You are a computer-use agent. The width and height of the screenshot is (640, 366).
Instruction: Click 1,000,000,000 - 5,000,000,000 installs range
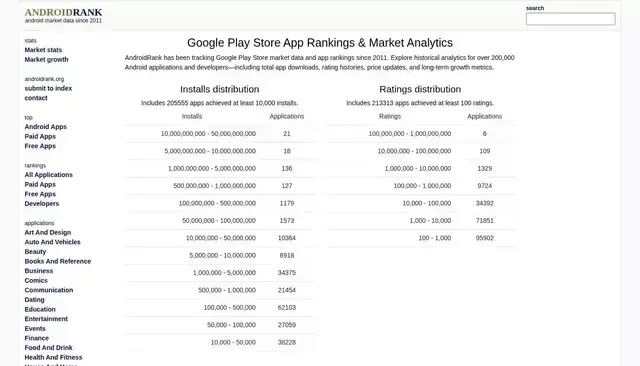(212, 169)
